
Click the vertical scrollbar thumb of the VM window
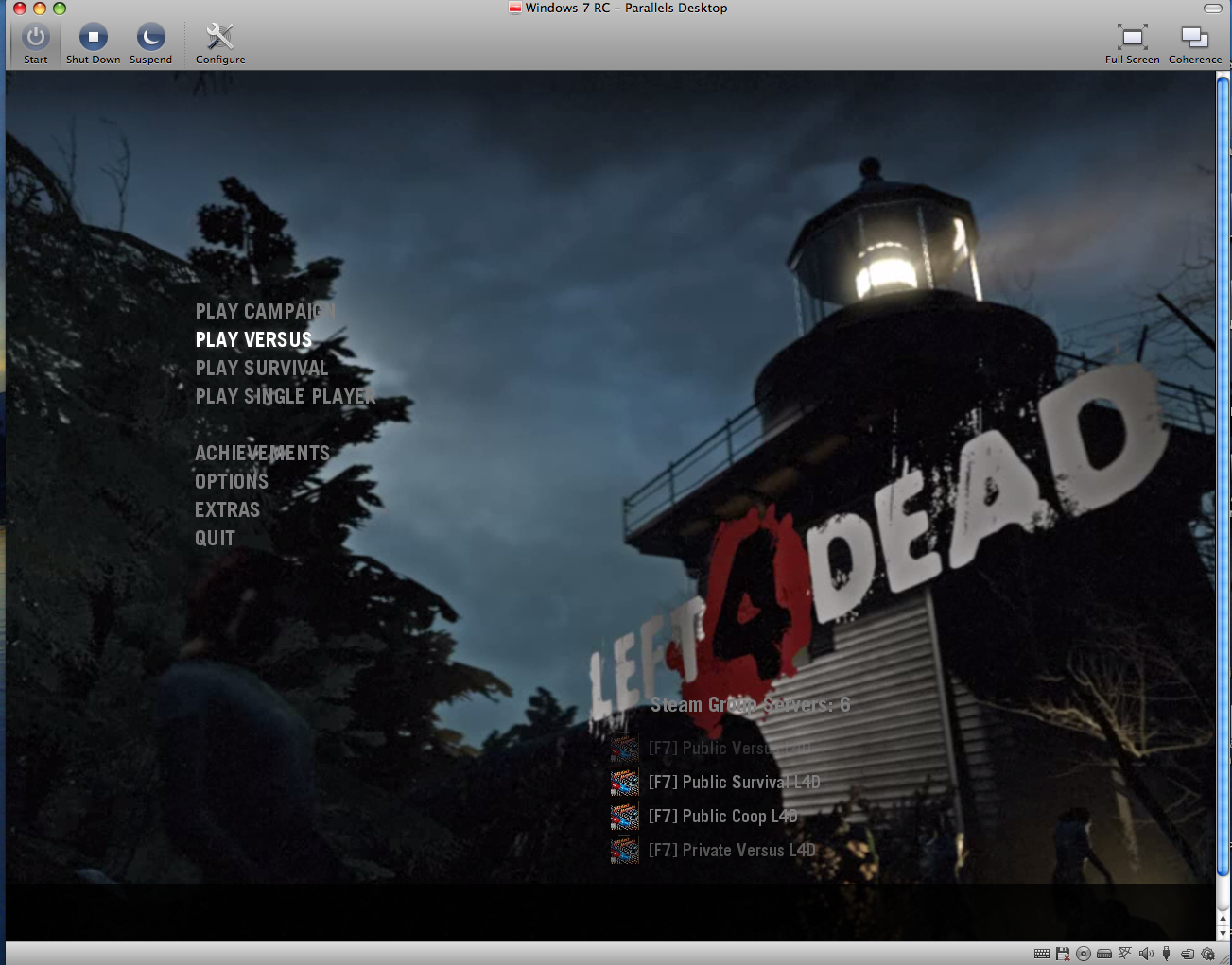[1223, 475]
